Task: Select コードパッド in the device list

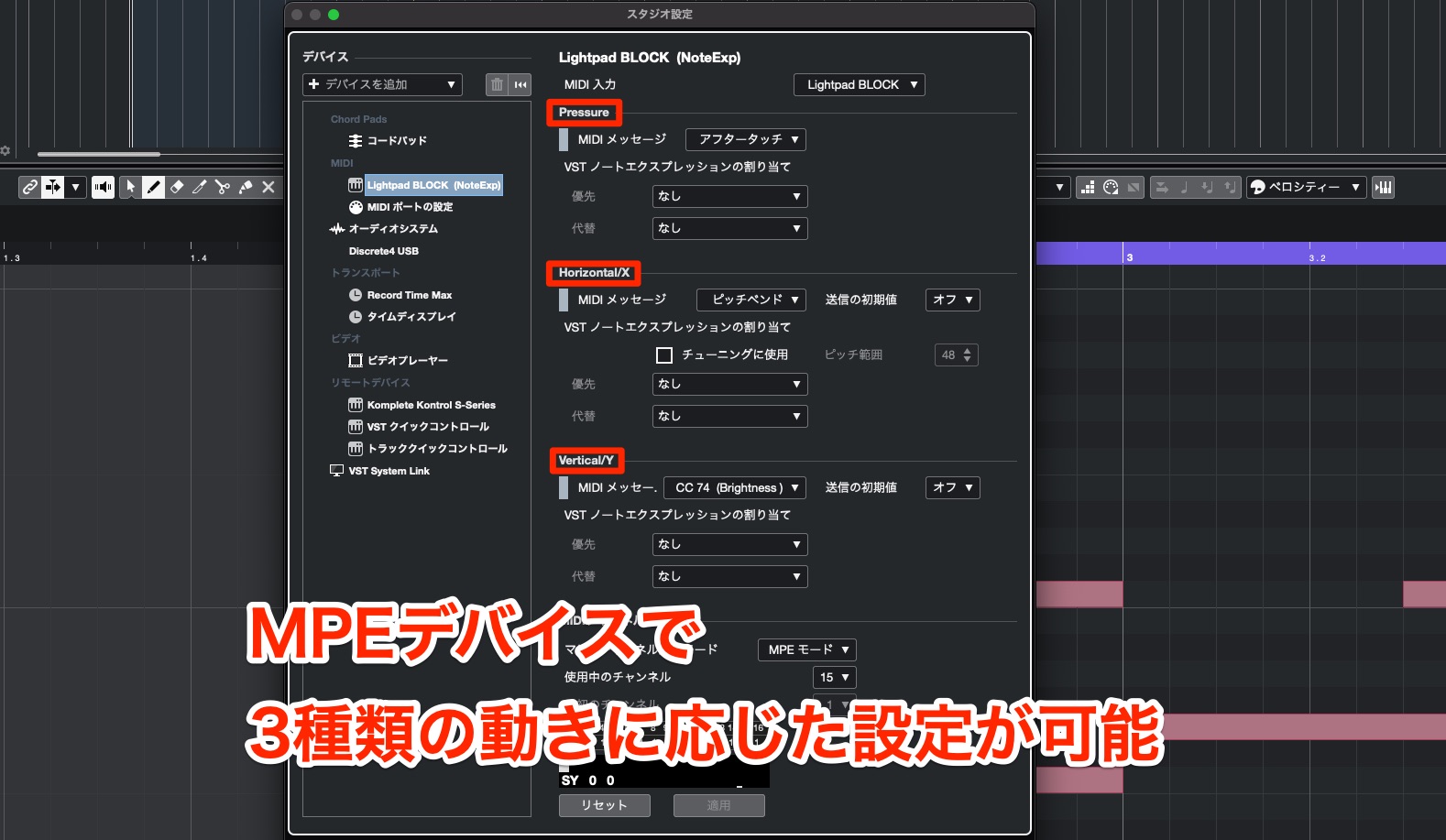Action: [397, 141]
